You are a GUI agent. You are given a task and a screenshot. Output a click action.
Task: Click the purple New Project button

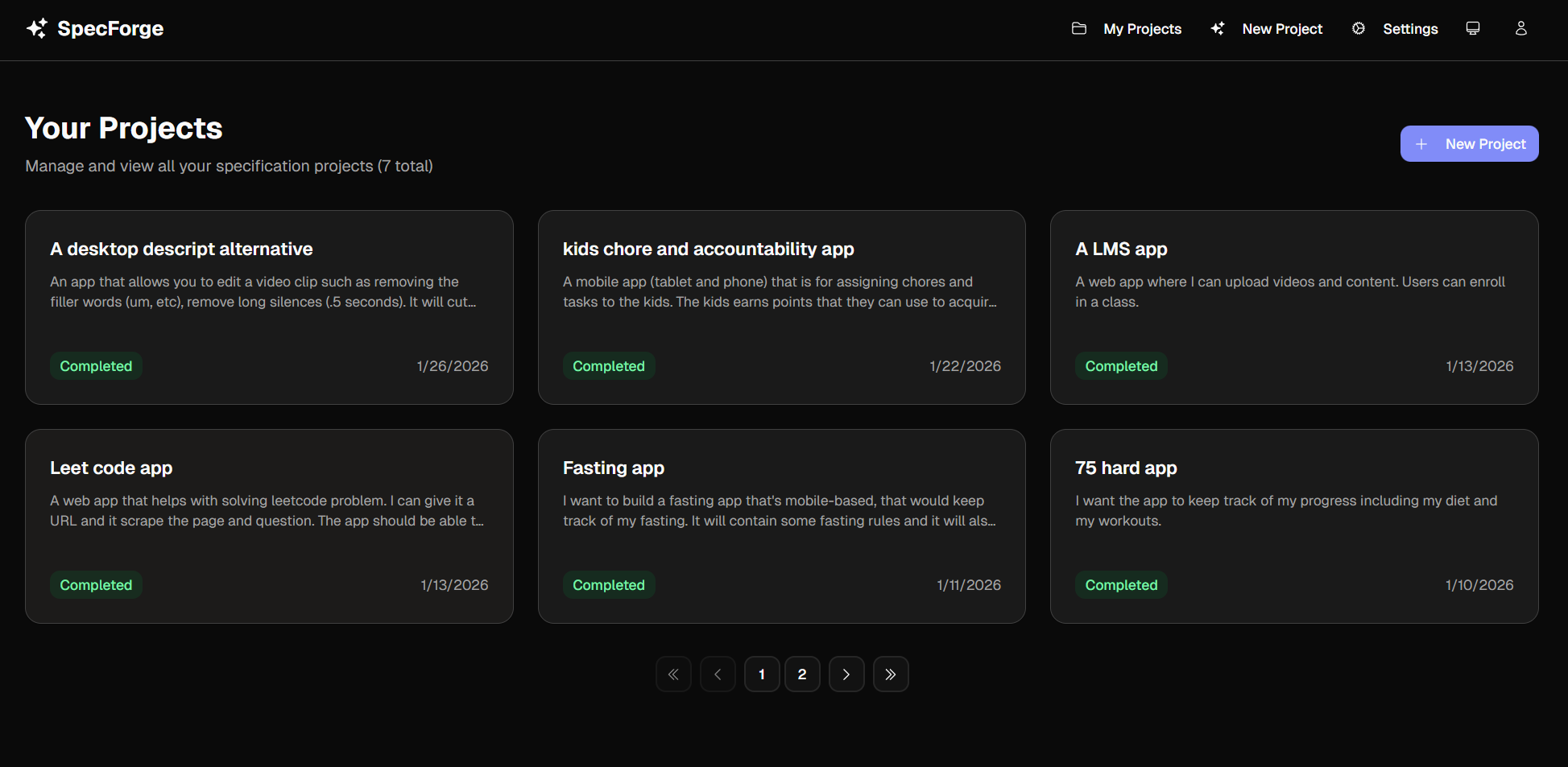[1469, 143]
